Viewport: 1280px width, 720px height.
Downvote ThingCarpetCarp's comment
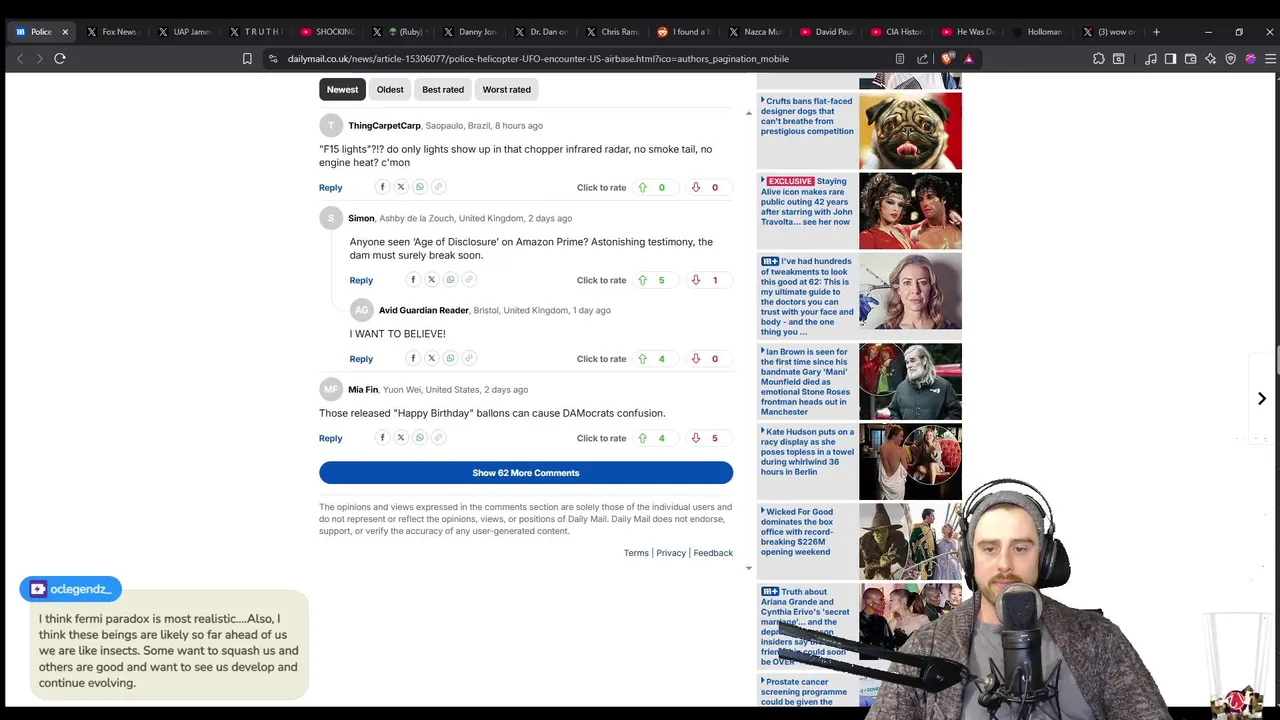(696, 188)
